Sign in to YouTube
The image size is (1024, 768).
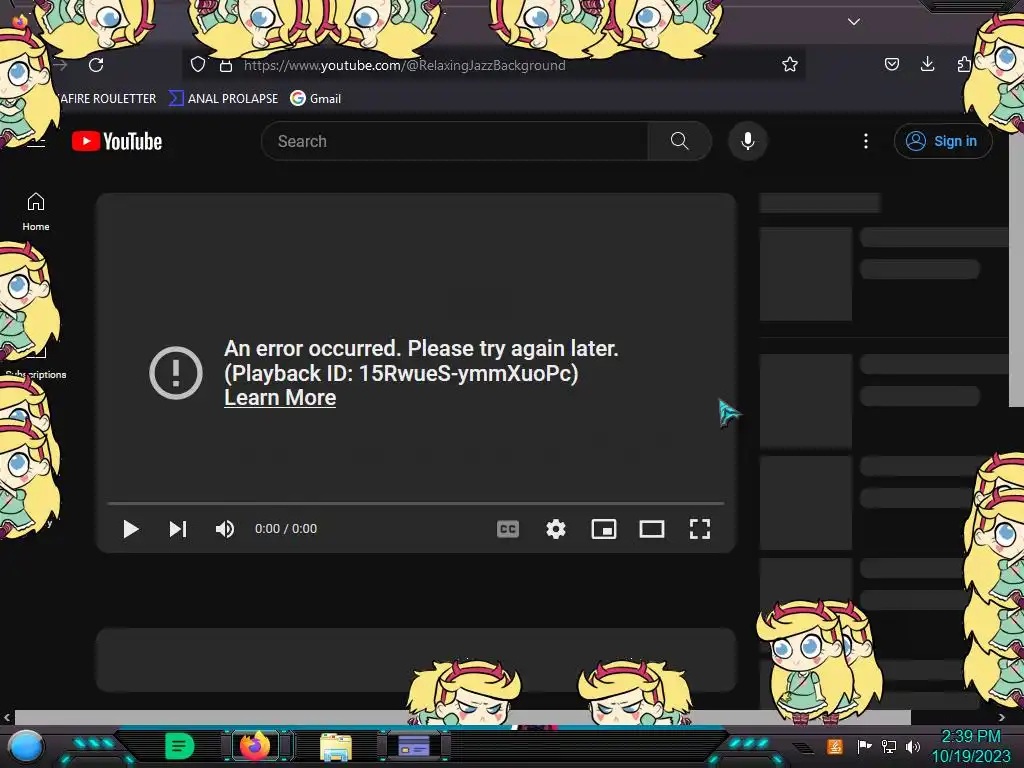[942, 141]
